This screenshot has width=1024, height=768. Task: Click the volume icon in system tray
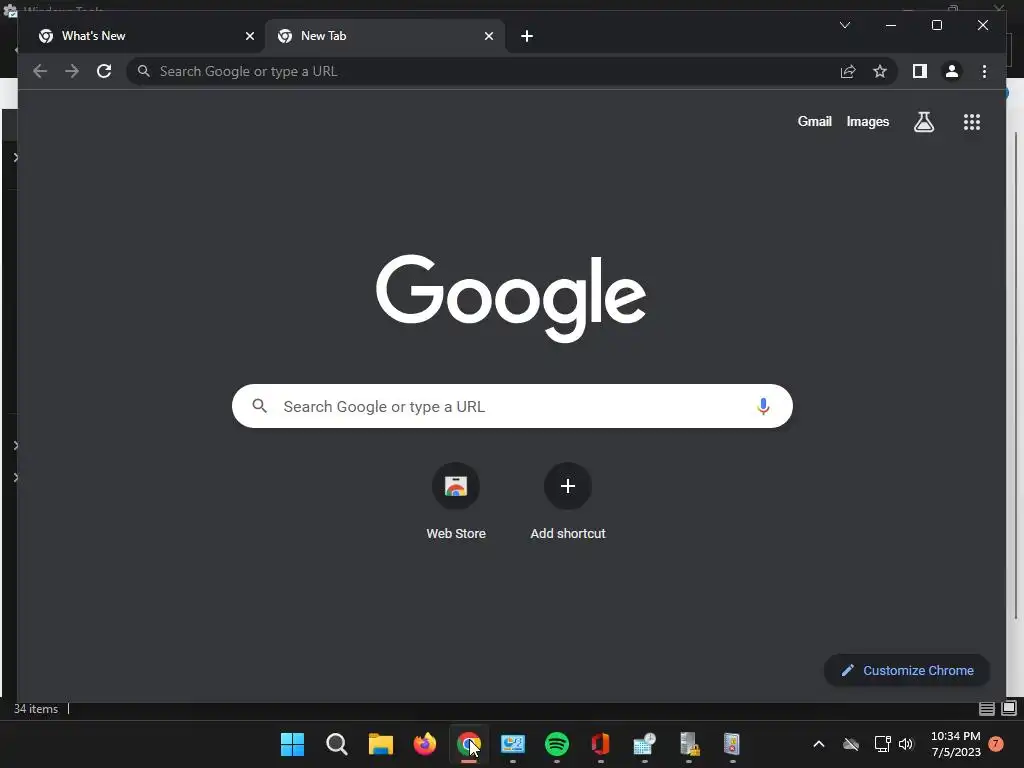click(906, 744)
